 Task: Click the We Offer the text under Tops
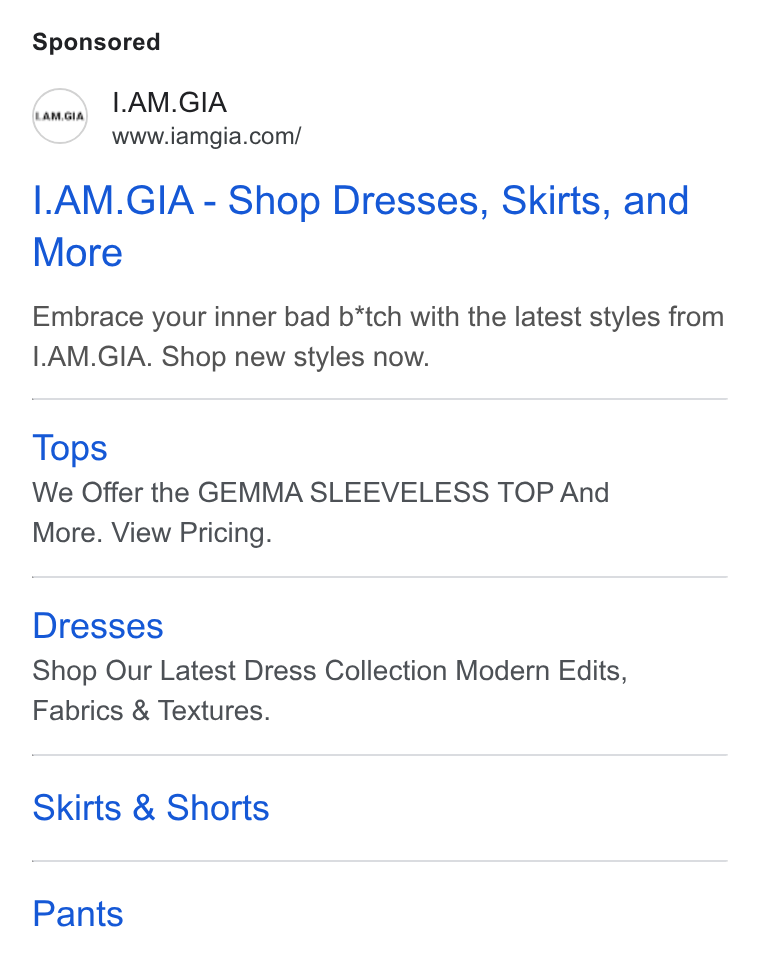(111, 492)
